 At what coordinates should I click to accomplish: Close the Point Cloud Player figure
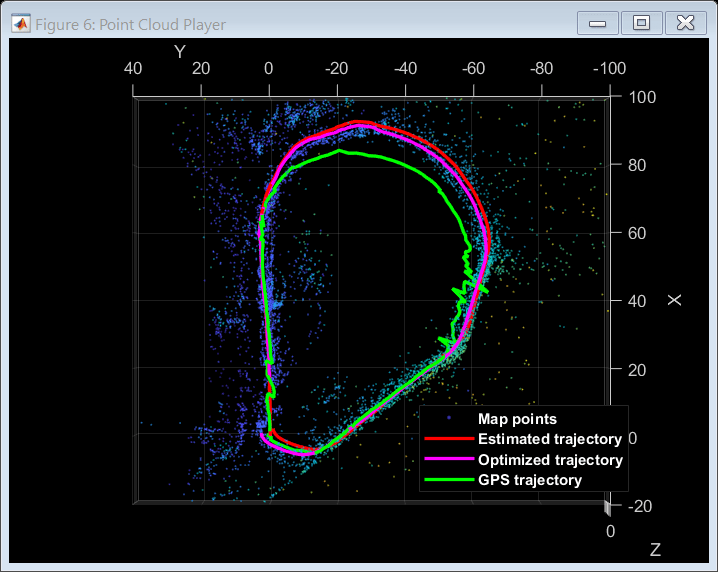click(686, 24)
